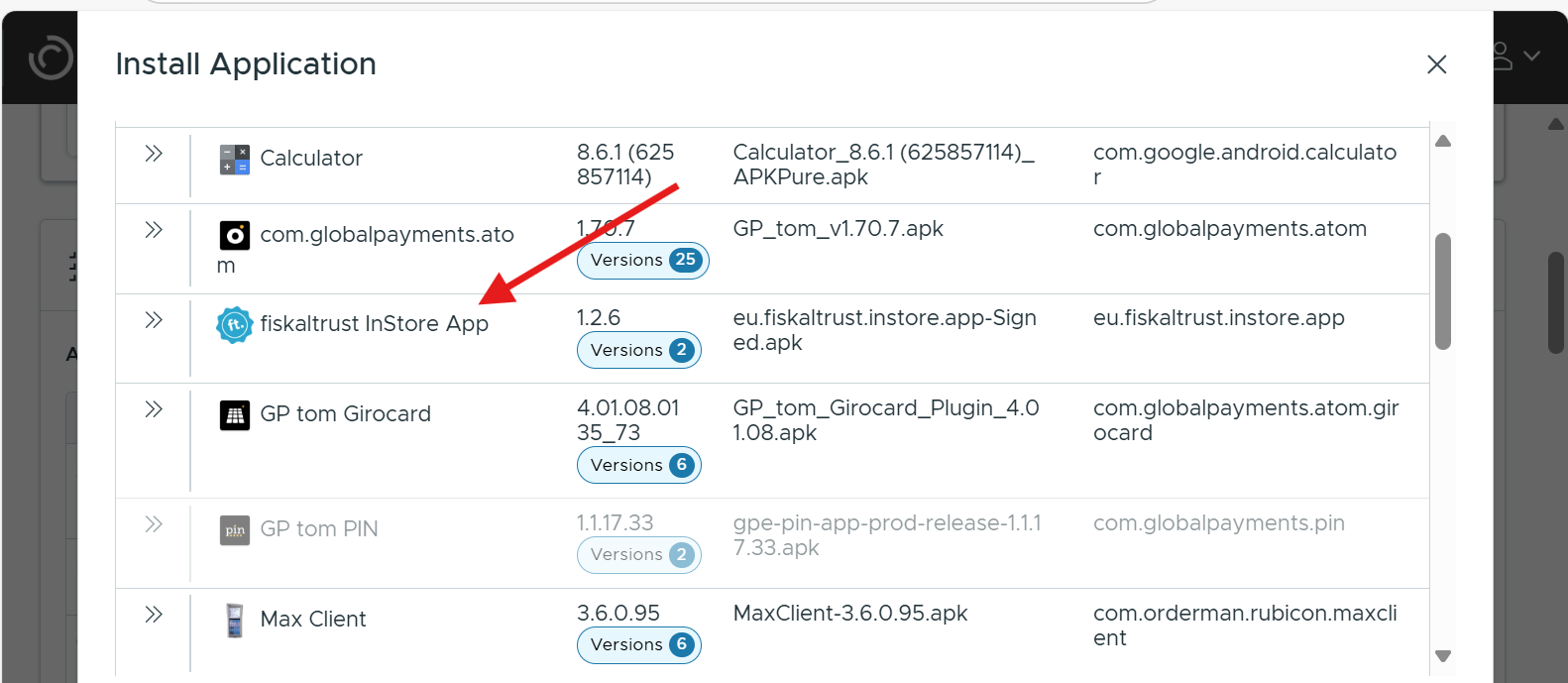The image size is (1568, 683).
Task: Click the GP tom PIN icon
Action: (x=235, y=530)
